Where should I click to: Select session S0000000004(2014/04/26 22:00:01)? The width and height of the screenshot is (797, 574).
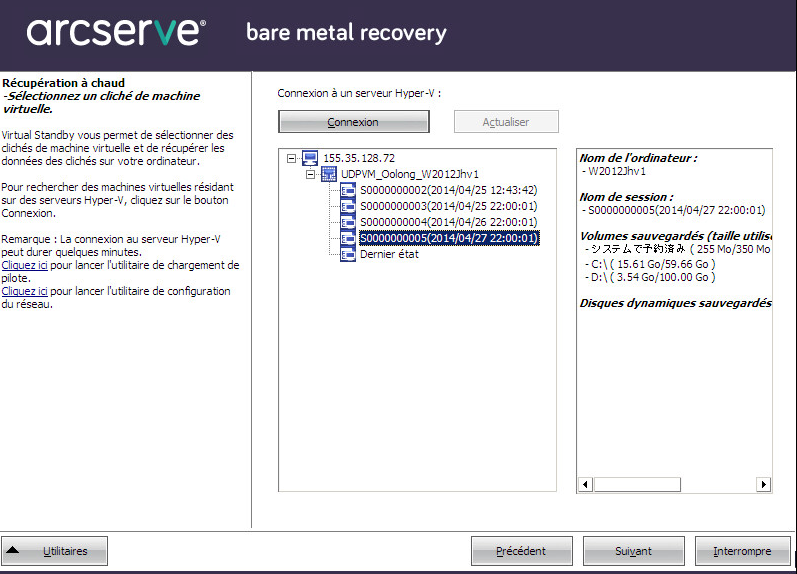point(448,222)
